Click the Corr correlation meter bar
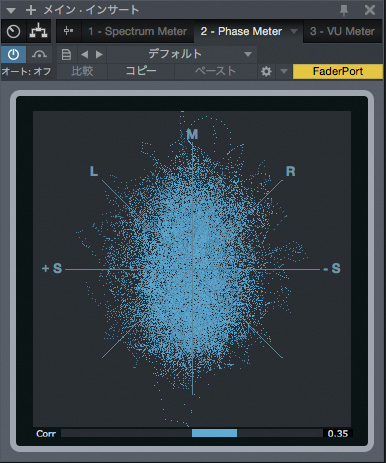This screenshot has height=463, width=386. [192, 433]
